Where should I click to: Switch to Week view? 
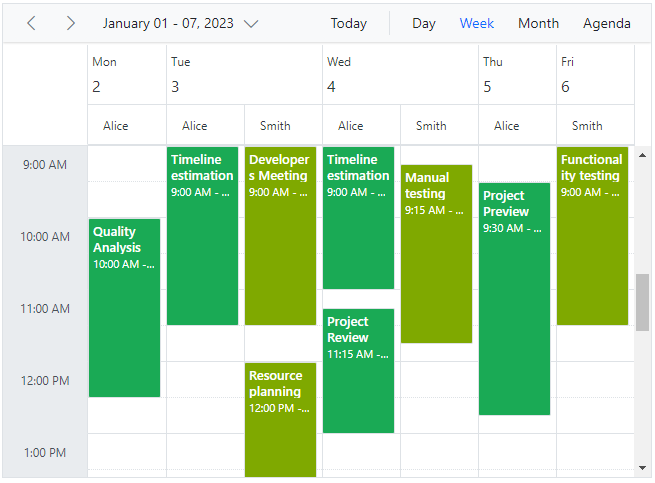click(477, 23)
